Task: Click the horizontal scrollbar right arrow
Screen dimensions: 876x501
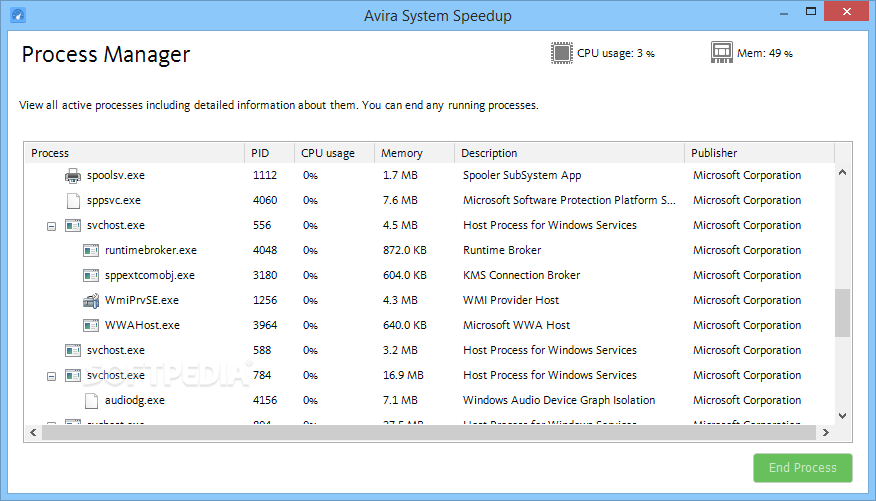Action: (826, 433)
